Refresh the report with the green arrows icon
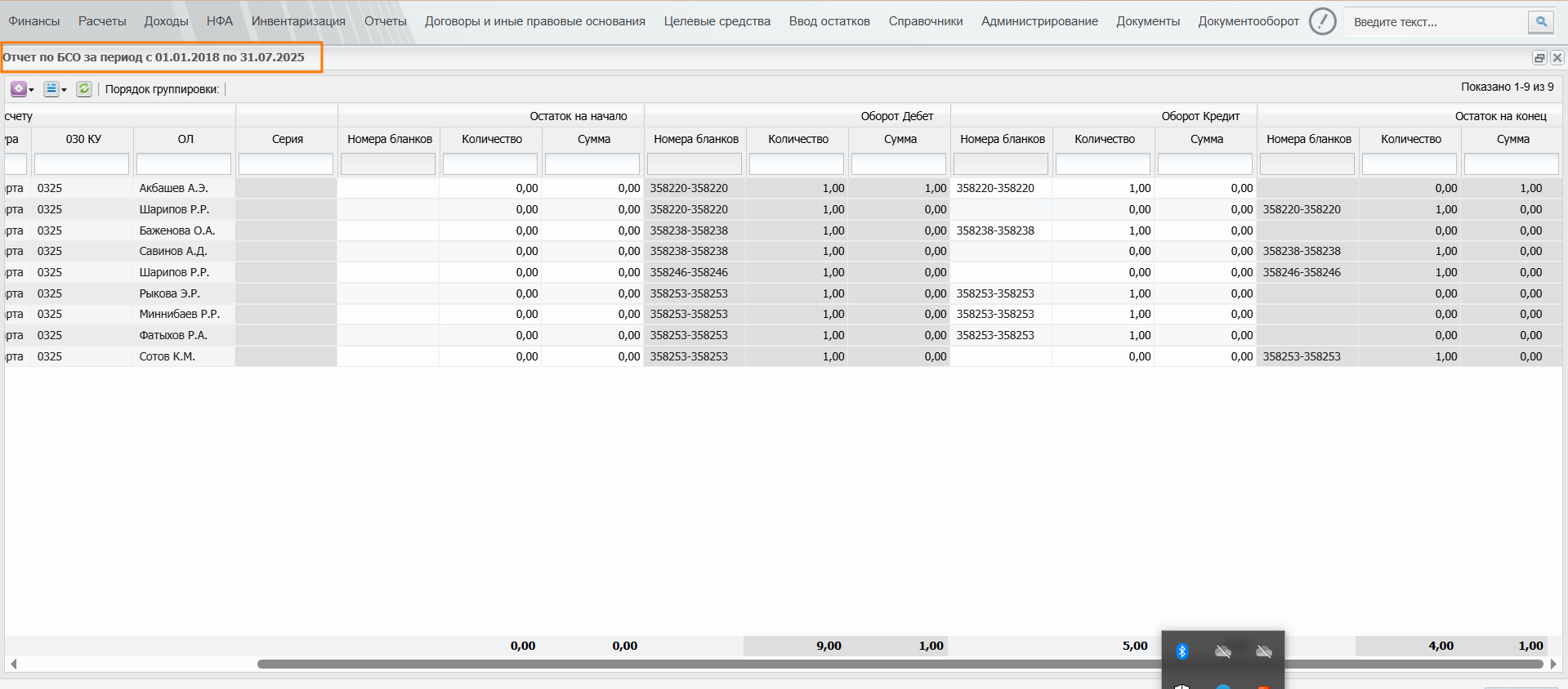Screen dimensions: 1568x689 (84, 89)
